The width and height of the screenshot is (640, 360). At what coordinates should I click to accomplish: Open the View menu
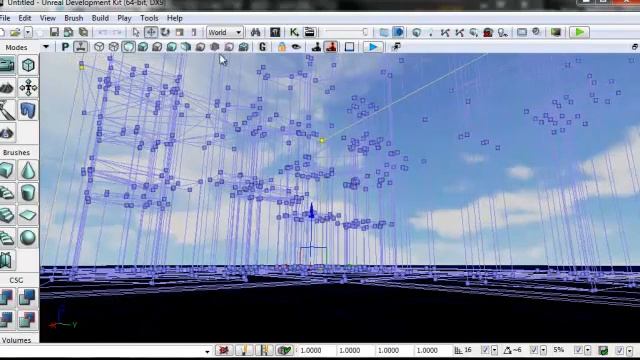[48, 18]
